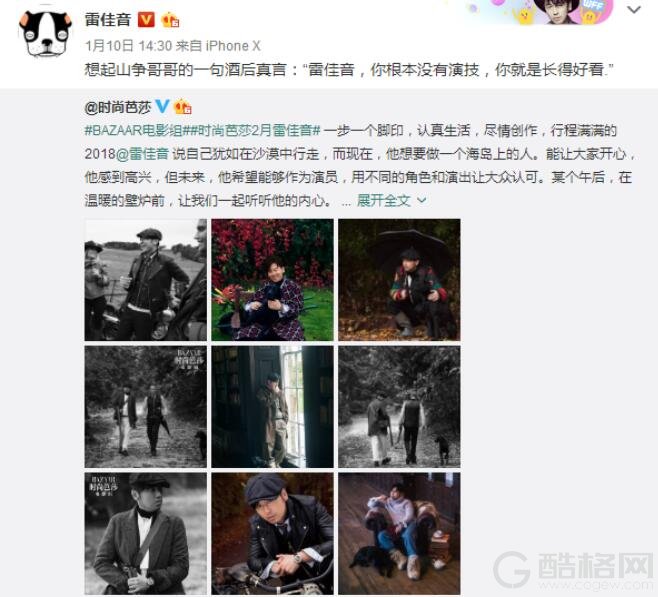Click the @雷佳音 mention in reposted text
Viewport: 658px width, 597px height.
(x=142, y=154)
